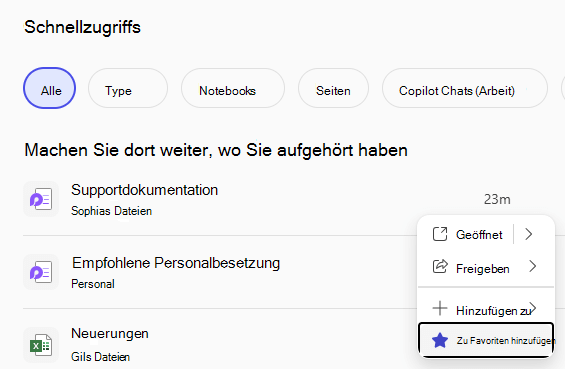The height and width of the screenshot is (369, 565).
Task: Expand the Geöffnet submenu chevron
Action: coord(529,234)
